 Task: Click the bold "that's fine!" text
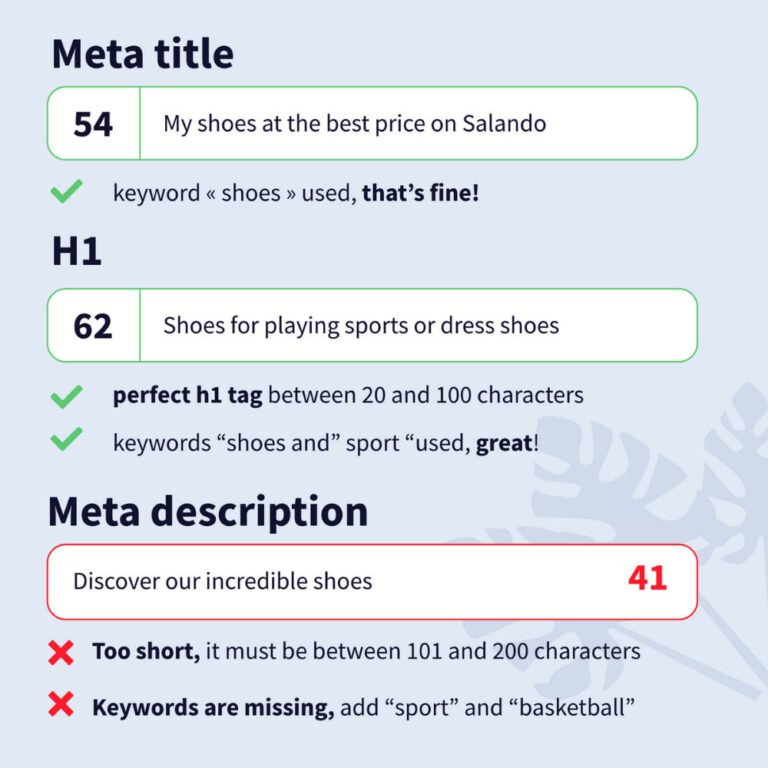[x=420, y=192]
